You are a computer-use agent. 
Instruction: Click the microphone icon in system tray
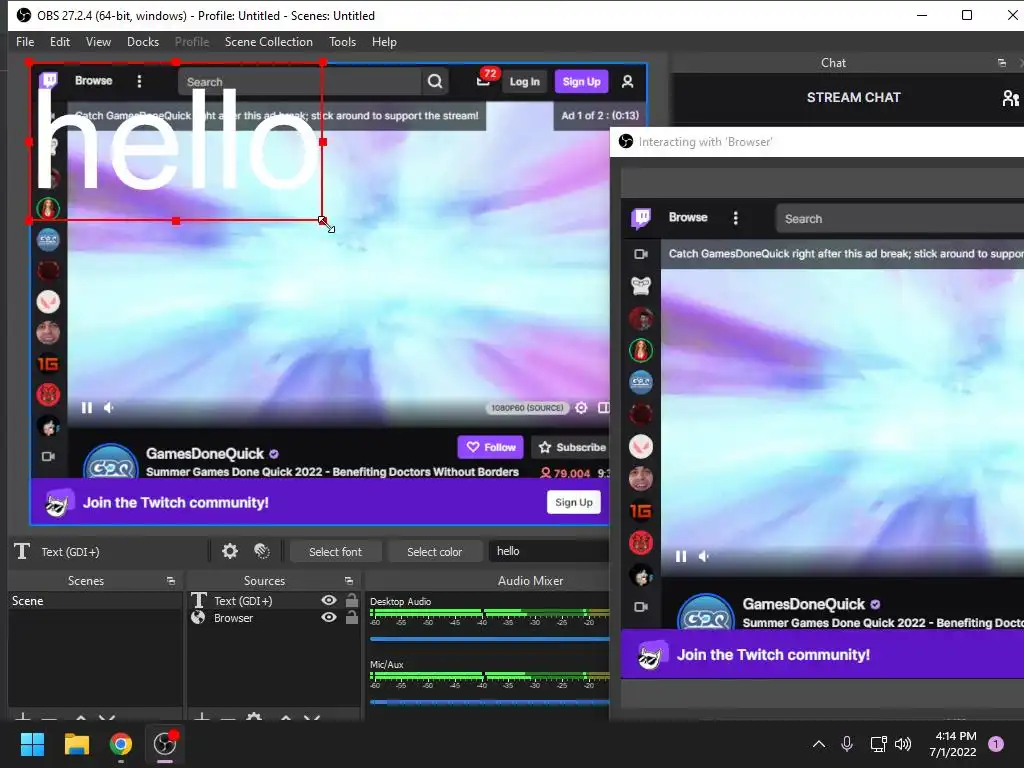tap(847, 744)
